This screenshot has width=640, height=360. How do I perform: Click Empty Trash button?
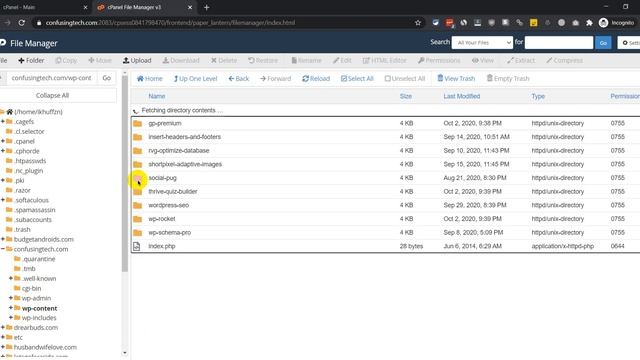pyautogui.click(x=508, y=78)
